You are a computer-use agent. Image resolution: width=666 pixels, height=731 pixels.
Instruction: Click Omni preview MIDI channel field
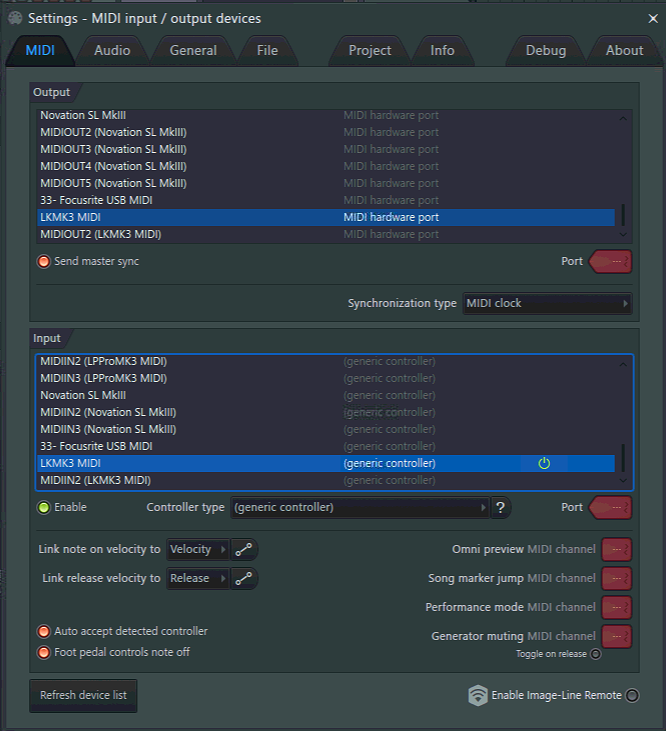click(x=617, y=550)
